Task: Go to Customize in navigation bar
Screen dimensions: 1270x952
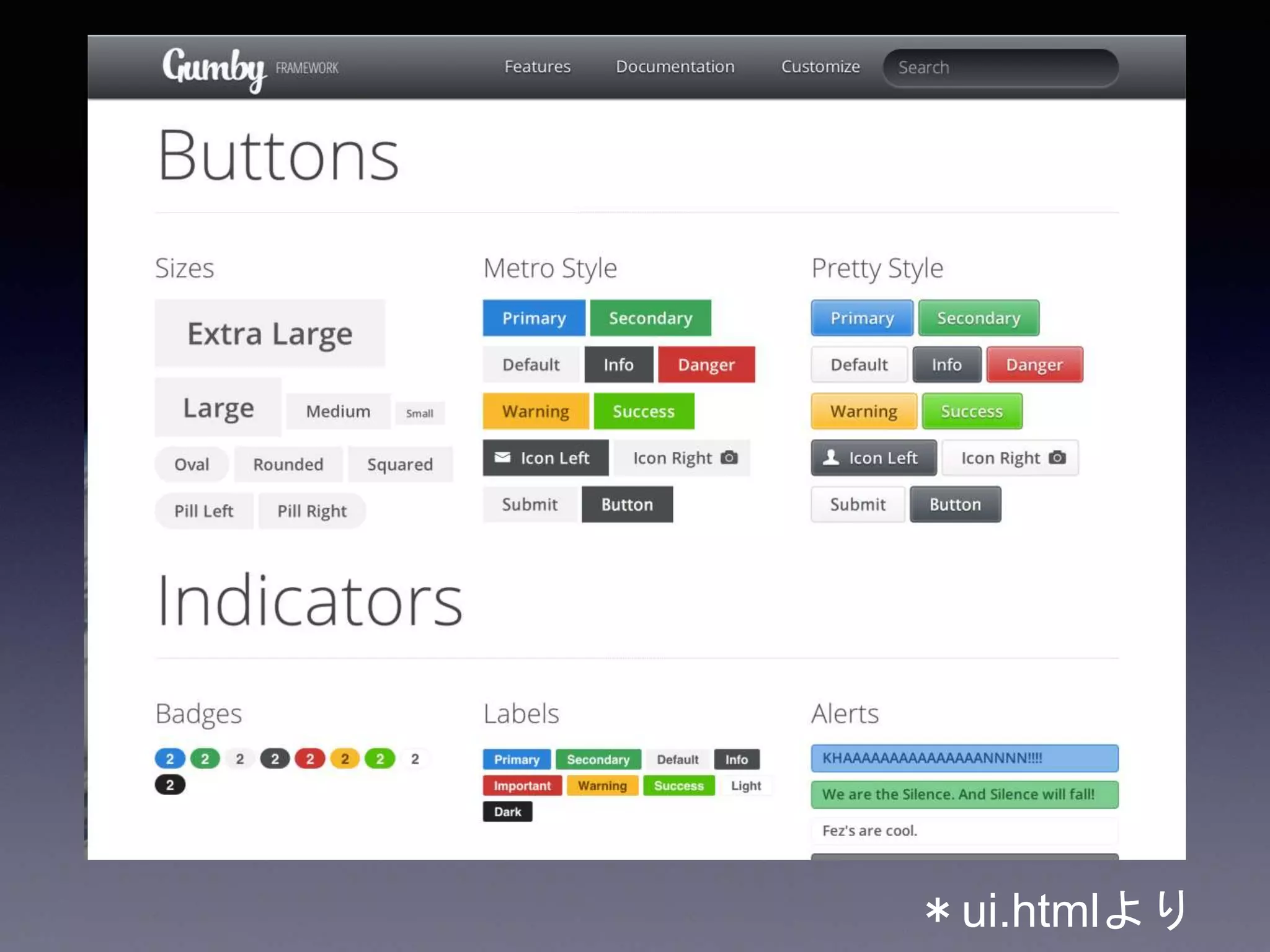Action: coord(820,67)
